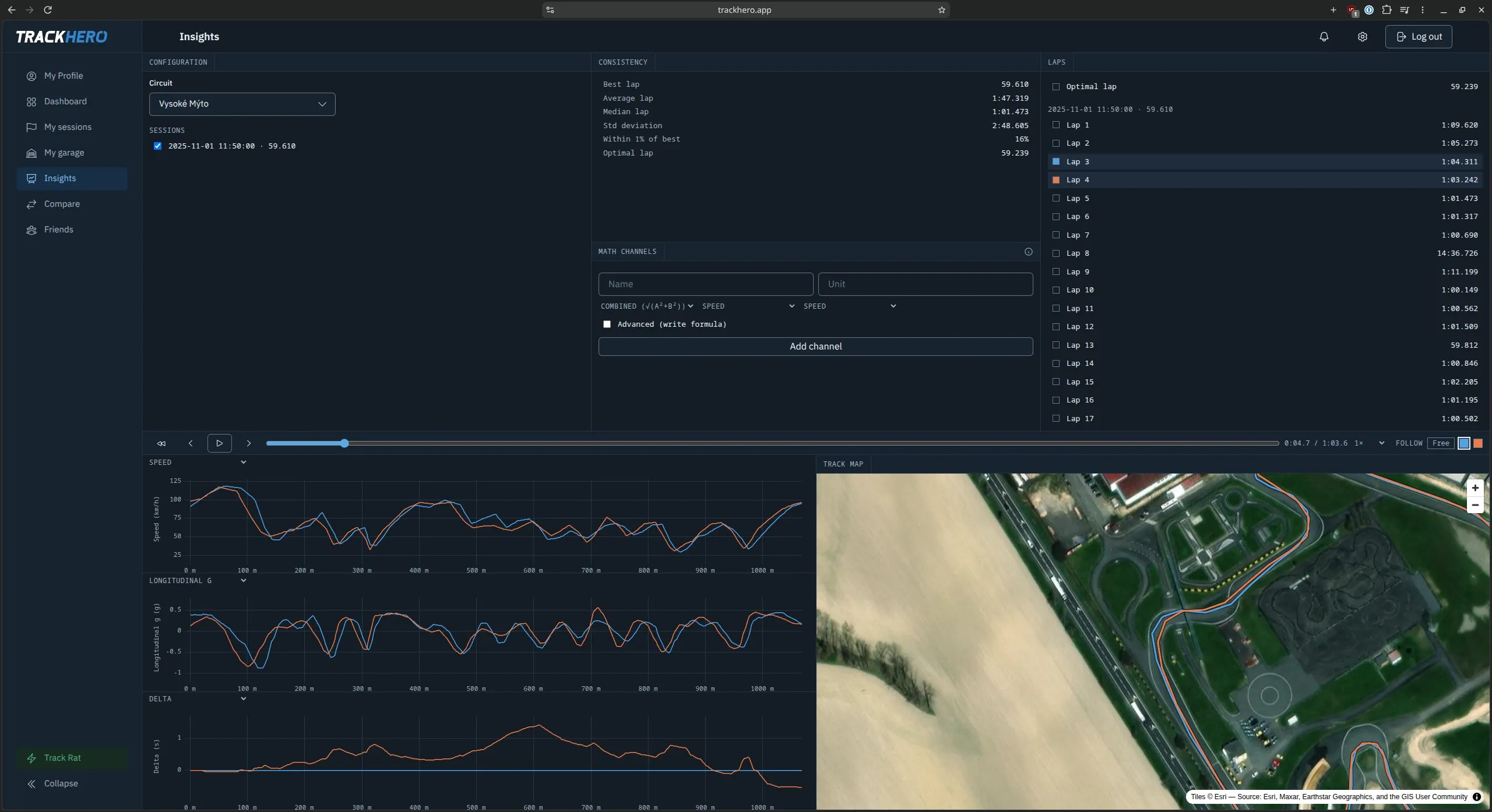Click the math channels info icon
1492x812 pixels.
click(1028, 252)
